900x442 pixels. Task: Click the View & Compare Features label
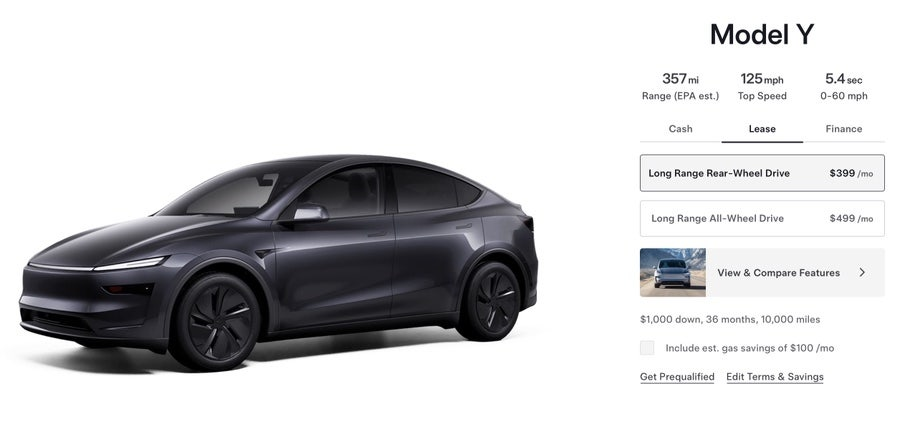pyautogui.click(x=778, y=273)
